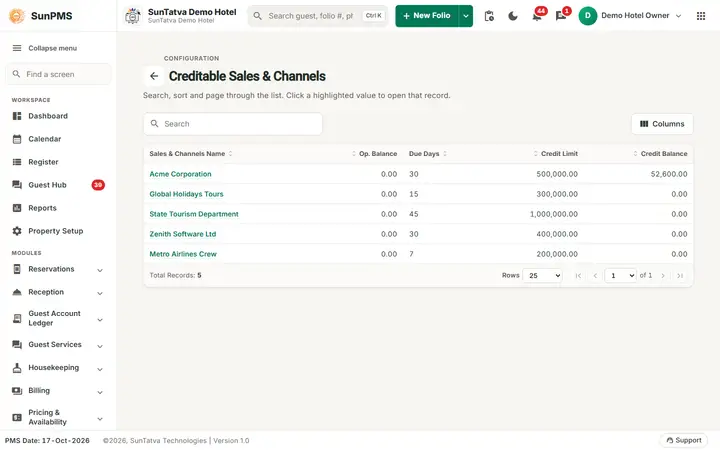Focus the global guest search box
This screenshot has width=720, height=450.
[x=318, y=16]
